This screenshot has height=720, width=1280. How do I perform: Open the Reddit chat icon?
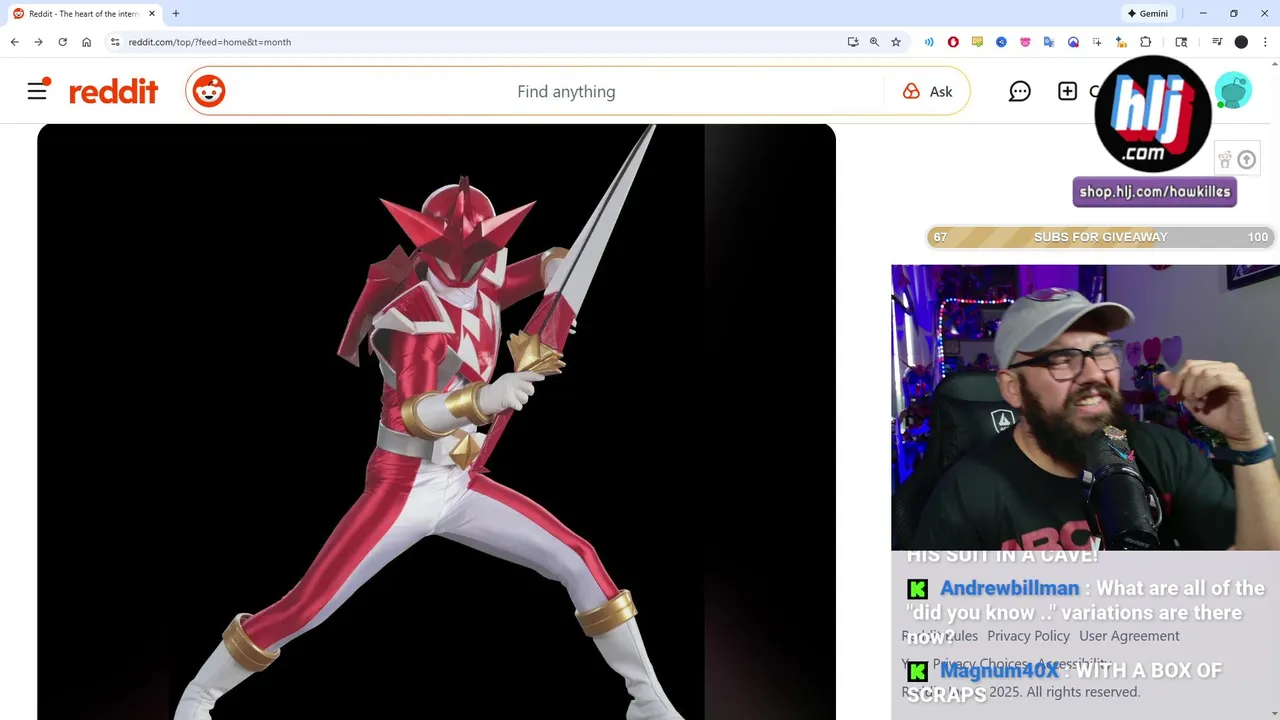[x=1020, y=91]
